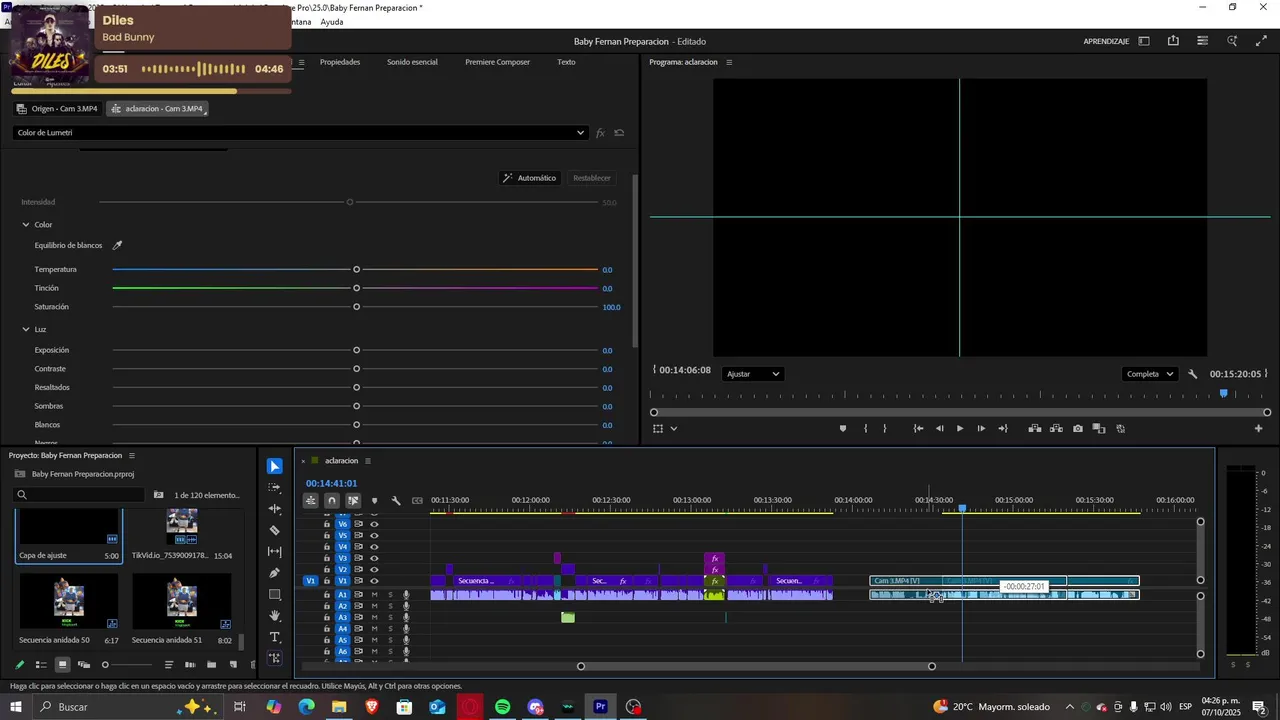Viewport: 1280px width, 720px height.
Task: Click the Play button in Program monitor
Action: click(x=960, y=429)
